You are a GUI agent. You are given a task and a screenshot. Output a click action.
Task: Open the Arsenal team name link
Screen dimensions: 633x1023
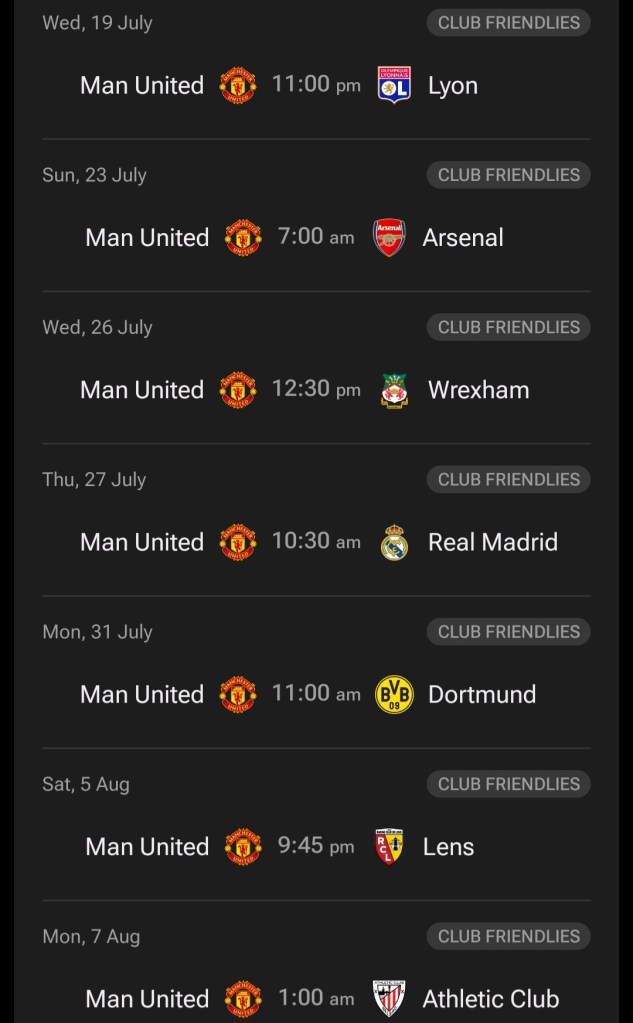coord(463,238)
